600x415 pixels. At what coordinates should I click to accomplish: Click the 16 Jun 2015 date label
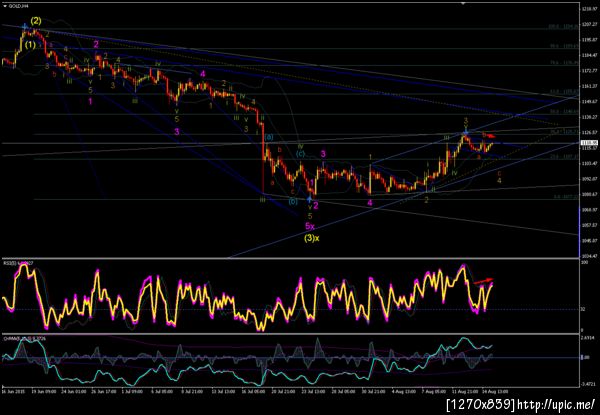tap(11, 392)
